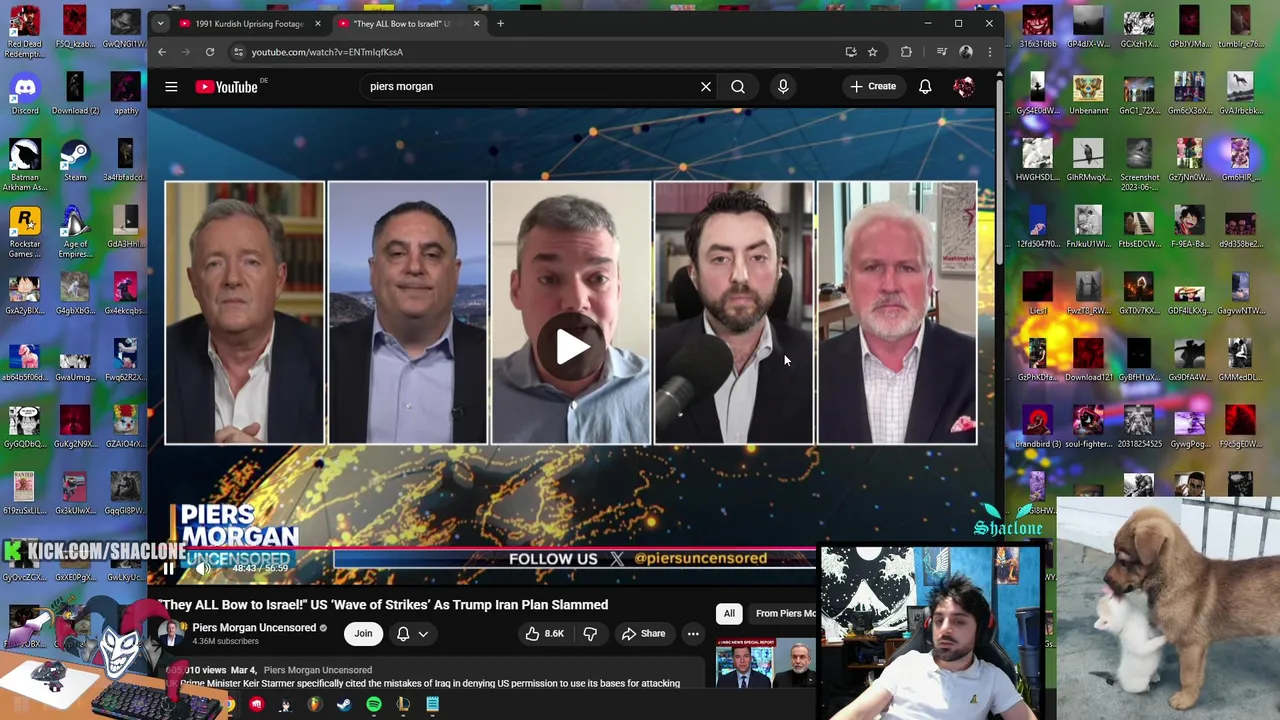Click '4.36M subscribers' text
Viewport: 1280px width, 720px height.
tap(225, 641)
